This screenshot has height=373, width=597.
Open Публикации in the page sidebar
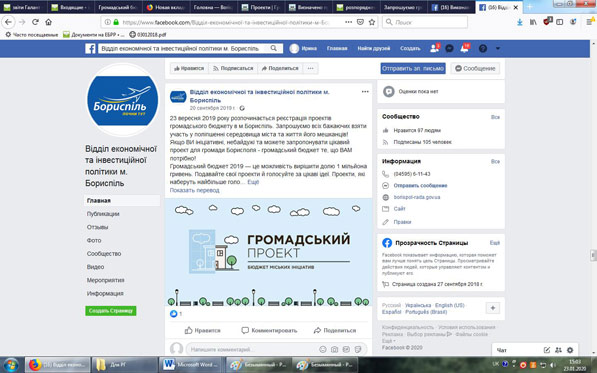[103, 214]
